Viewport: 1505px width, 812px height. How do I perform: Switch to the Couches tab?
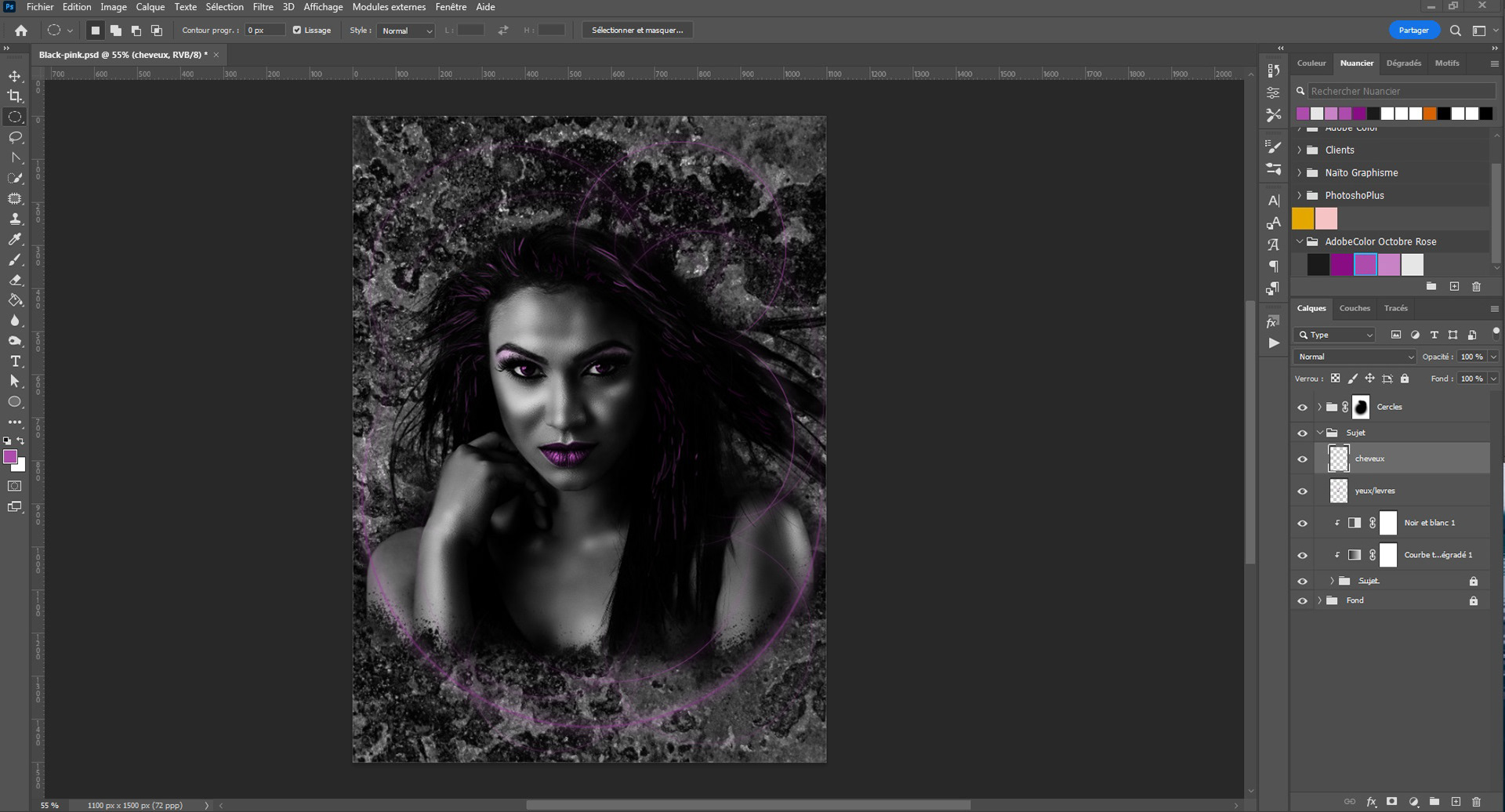coord(1354,308)
